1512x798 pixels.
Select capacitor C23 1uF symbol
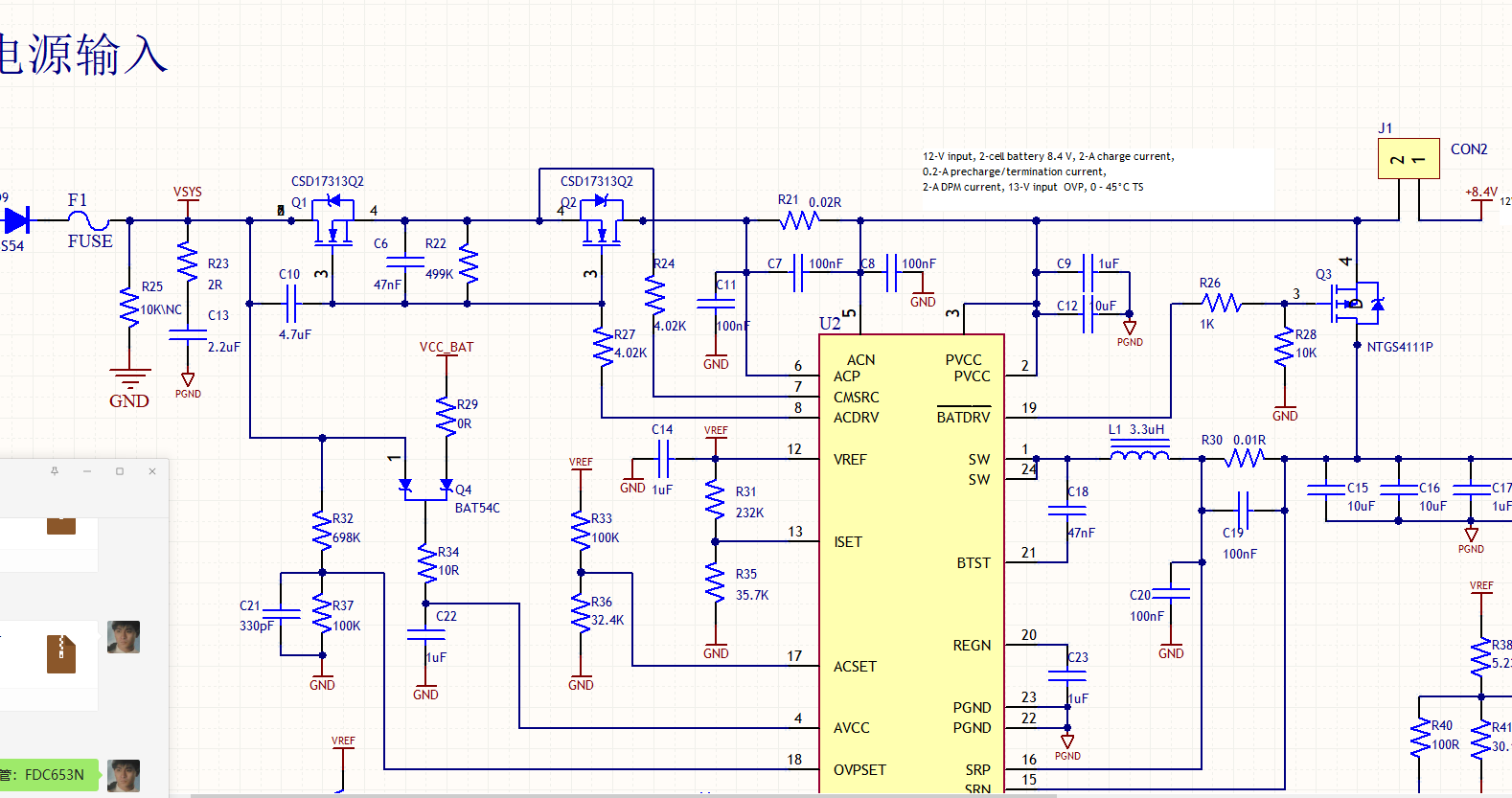[x=1067, y=675]
